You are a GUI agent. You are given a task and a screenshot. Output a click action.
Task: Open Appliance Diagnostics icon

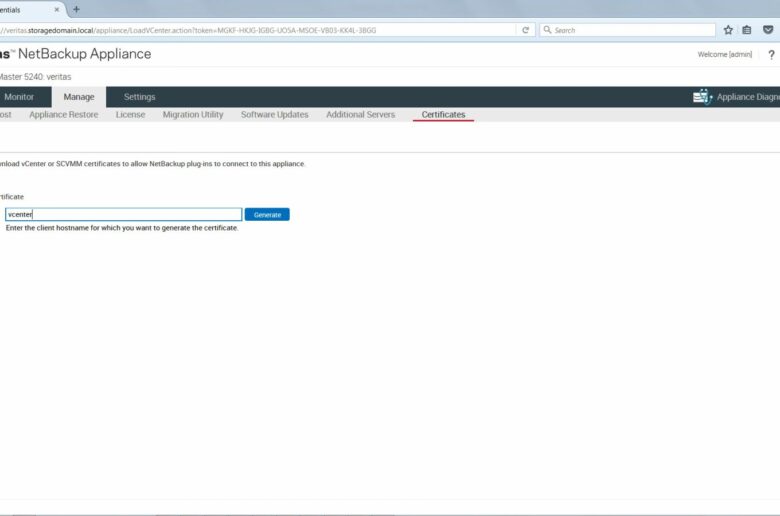(702, 97)
